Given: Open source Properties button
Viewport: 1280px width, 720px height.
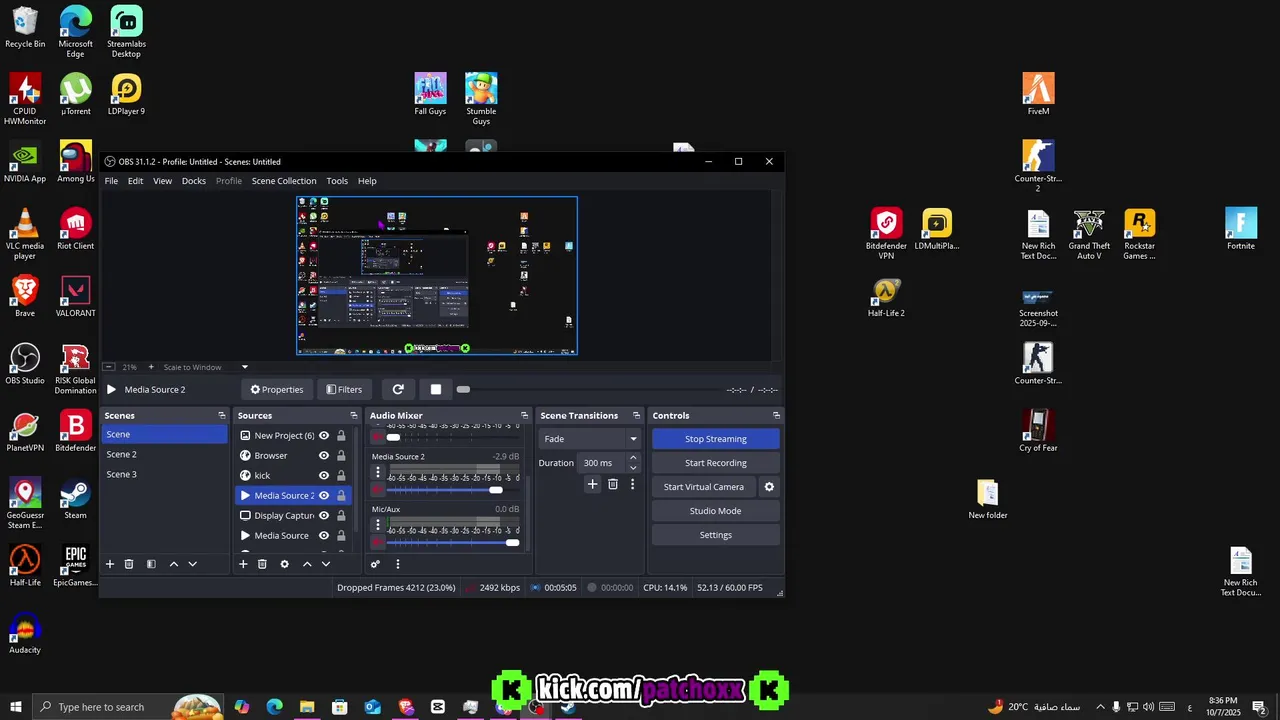Looking at the screenshot, I should point(277,389).
